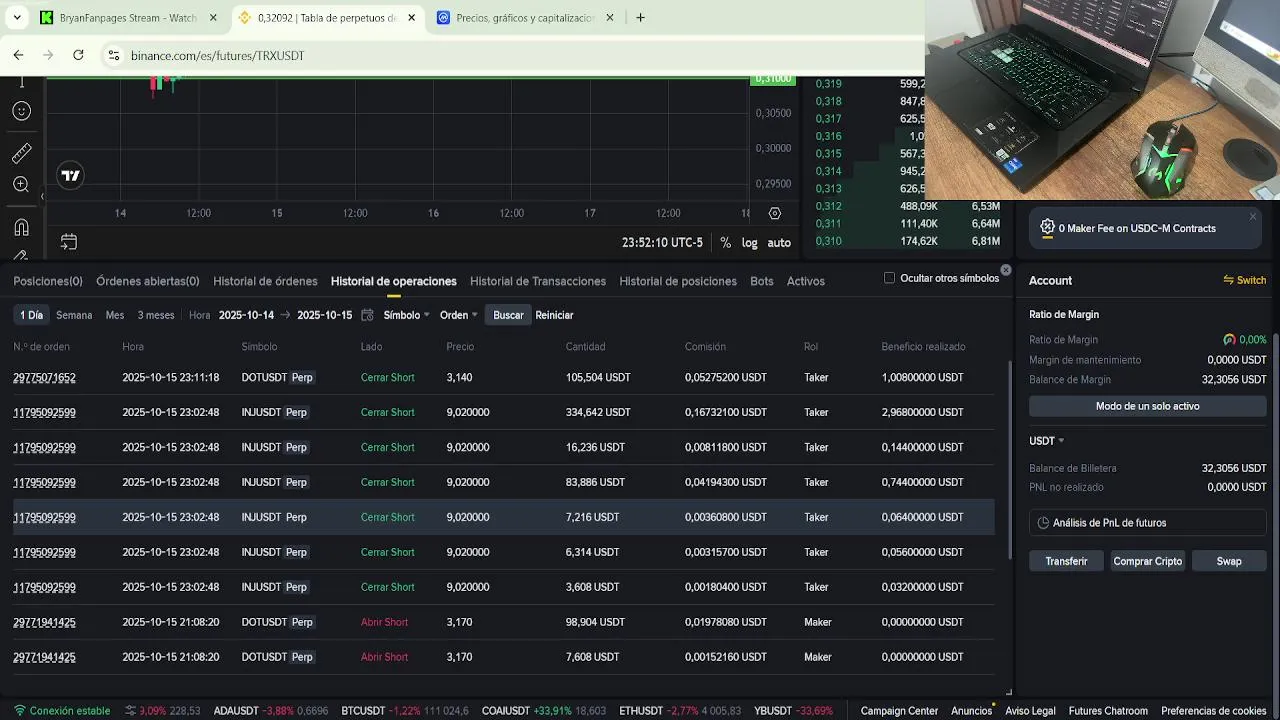Toggle the magnet snap mode
Image resolution: width=1280 pixels, height=720 pixels.
click(21, 227)
